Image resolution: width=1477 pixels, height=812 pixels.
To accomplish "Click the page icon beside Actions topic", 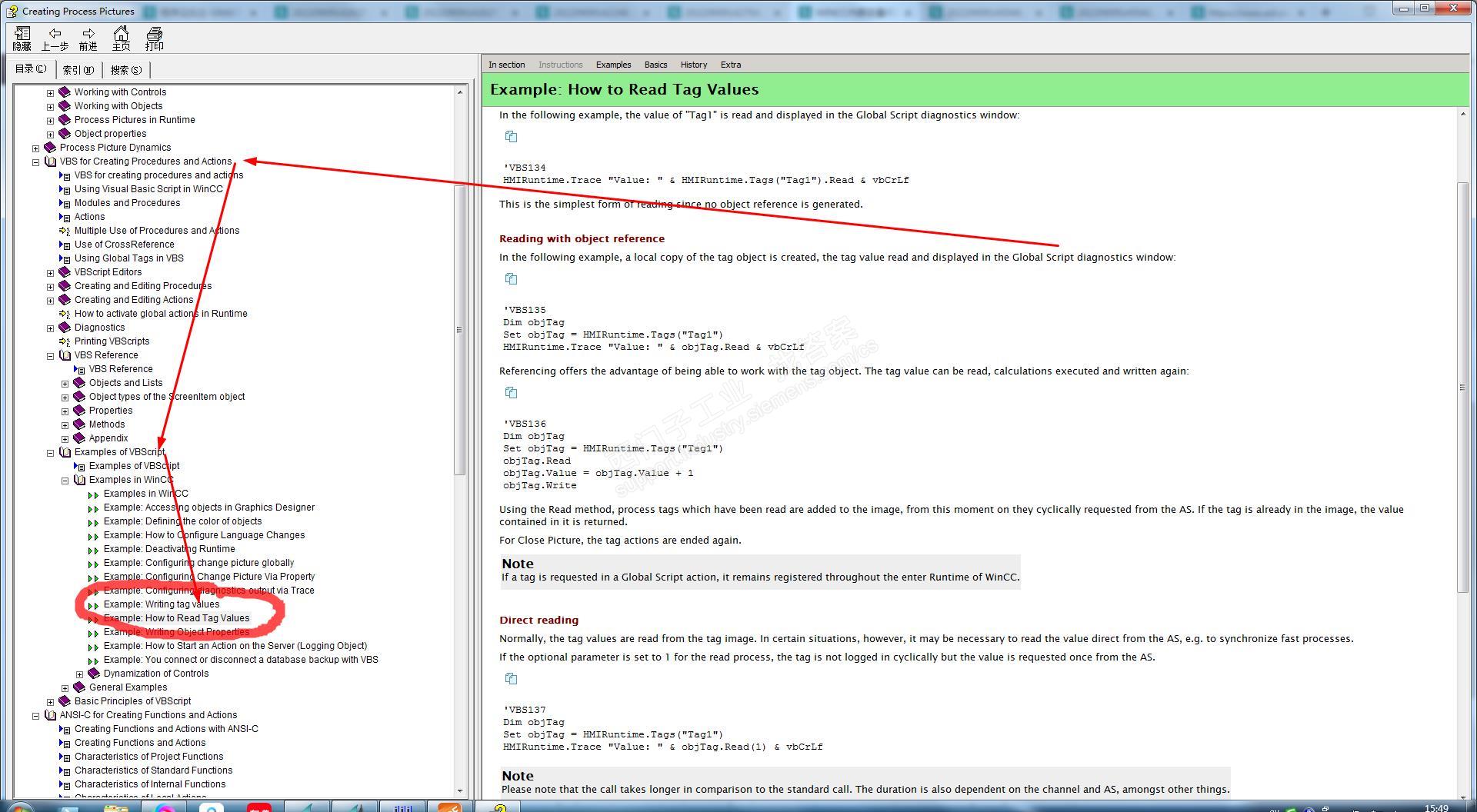I will tap(65, 217).
